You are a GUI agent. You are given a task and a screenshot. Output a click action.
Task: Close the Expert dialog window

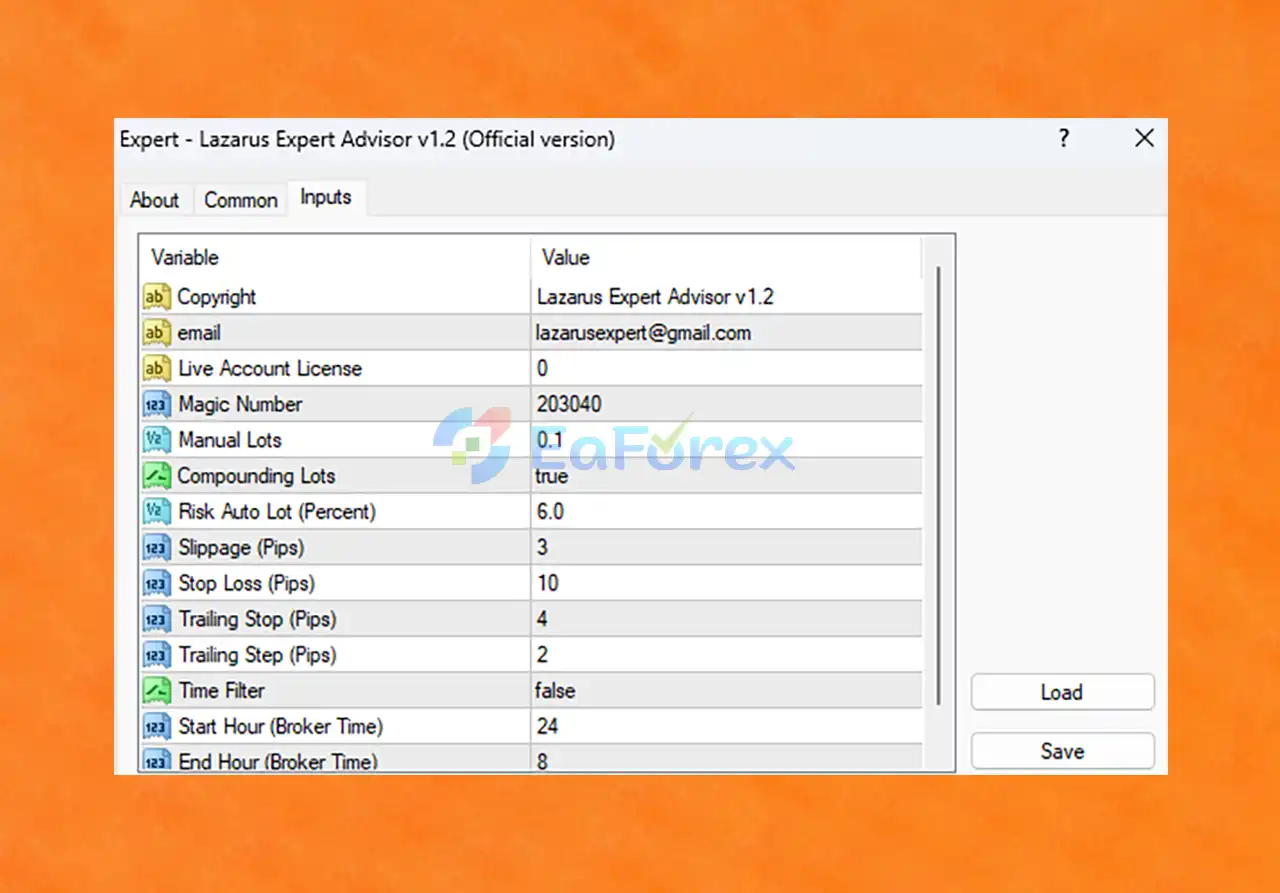pos(1144,138)
